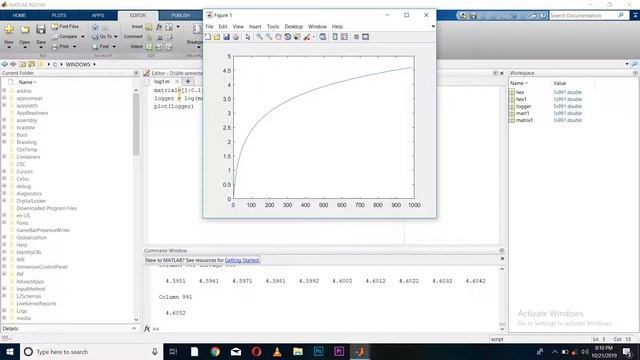Click Browse for folder icon in address bar
The width and height of the screenshot is (640, 360).
point(31,64)
